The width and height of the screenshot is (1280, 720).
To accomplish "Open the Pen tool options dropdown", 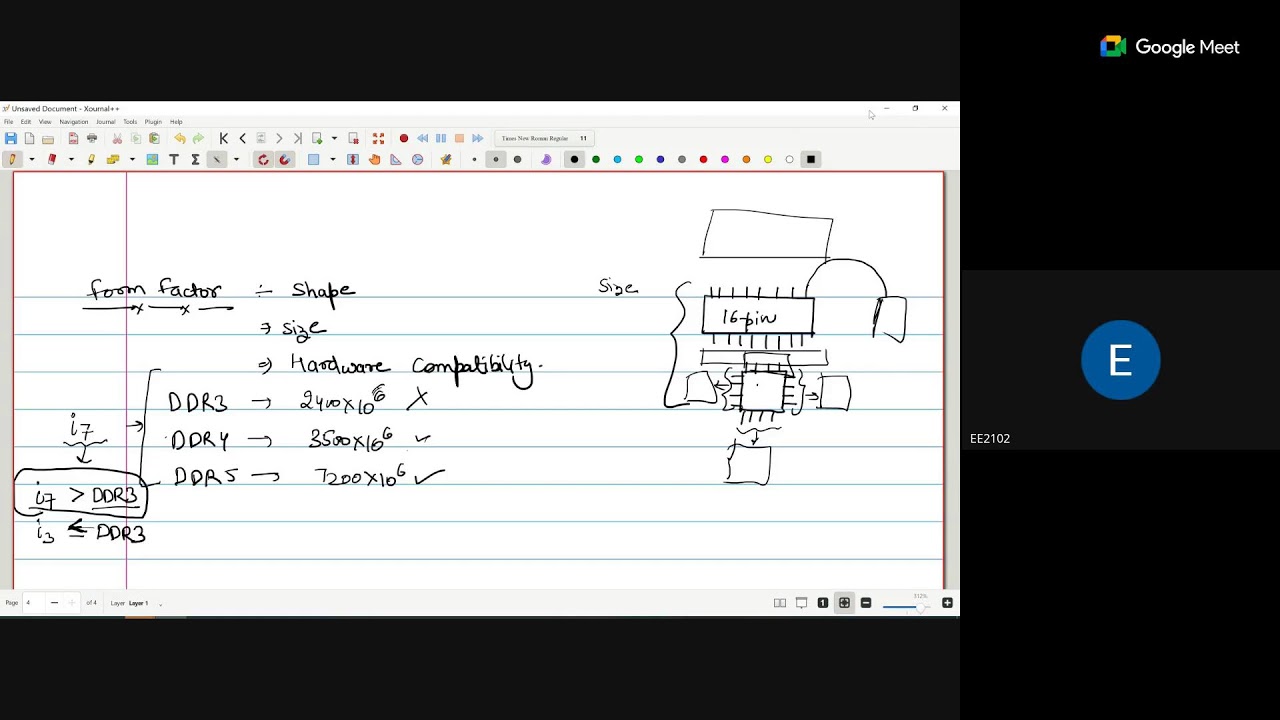I will point(31,159).
